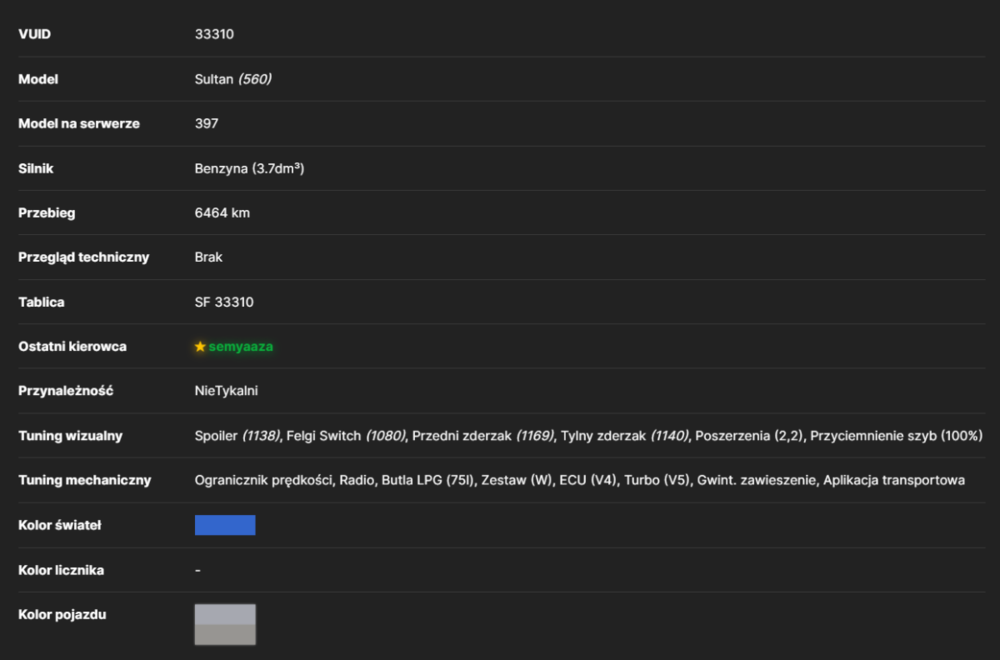
Task: Click the Silnik label
Action: click(x=36, y=168)
